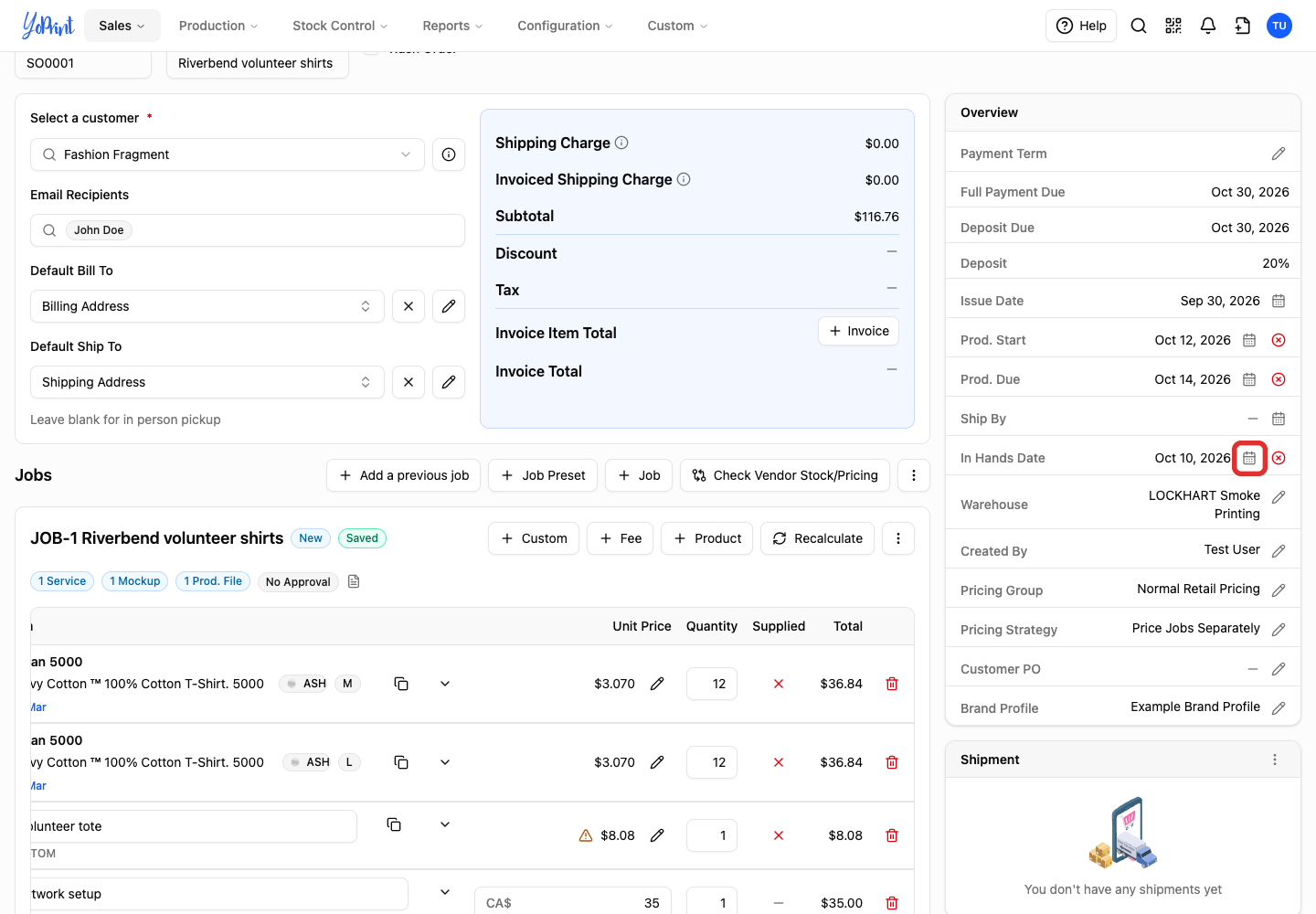Edit the Warehouse setting
Screen dimensions: 1316x914
coord(1279,497)
